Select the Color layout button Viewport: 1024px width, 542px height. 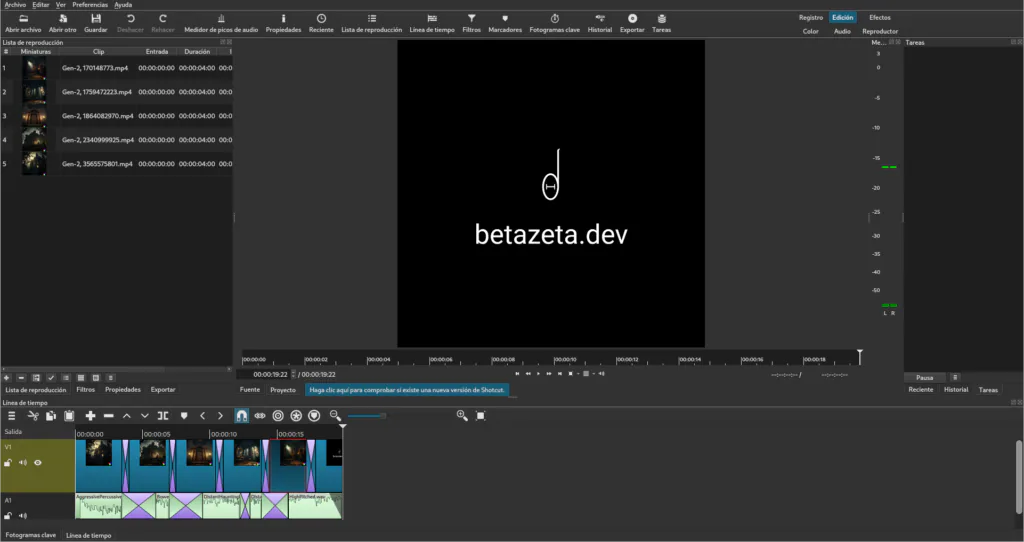point(810,31)
